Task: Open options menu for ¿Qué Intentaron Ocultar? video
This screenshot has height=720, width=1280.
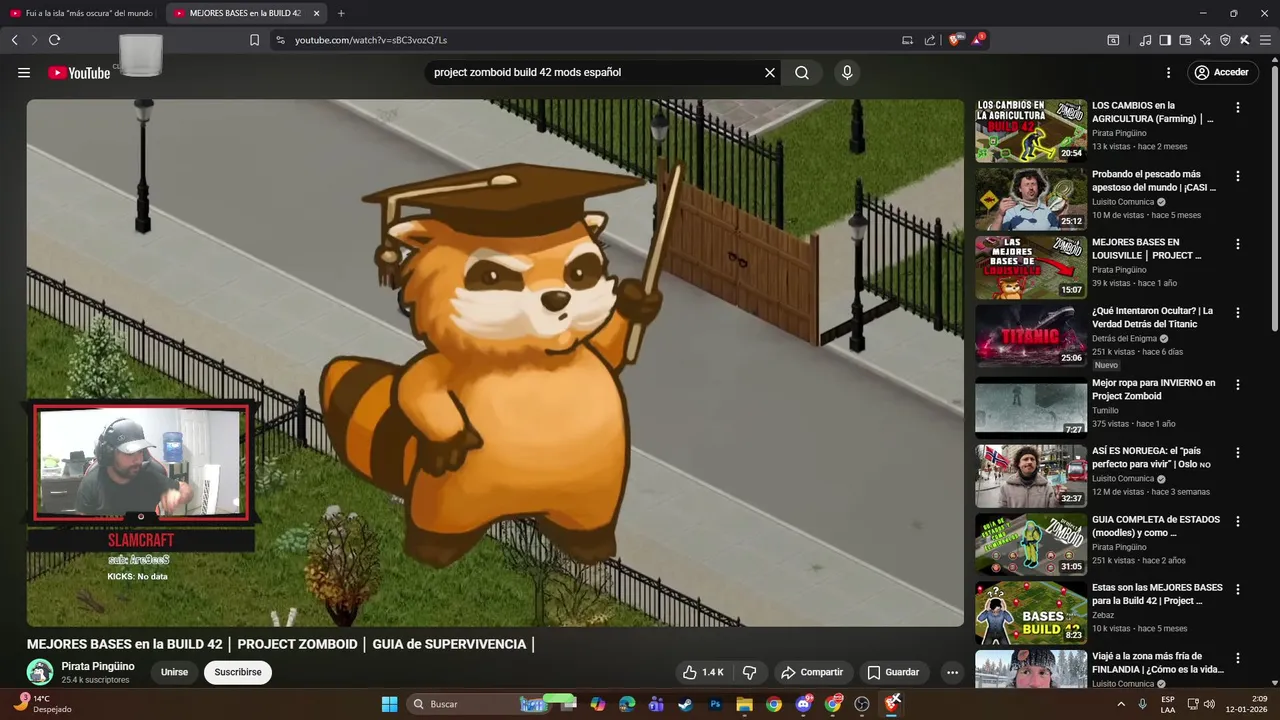Action: pos(1238,313)
